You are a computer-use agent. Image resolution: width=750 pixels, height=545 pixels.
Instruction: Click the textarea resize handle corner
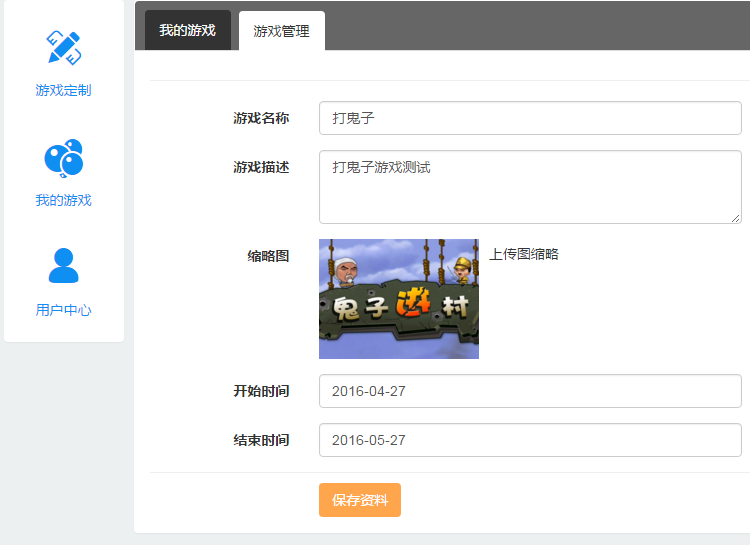(x=736, y=218)
